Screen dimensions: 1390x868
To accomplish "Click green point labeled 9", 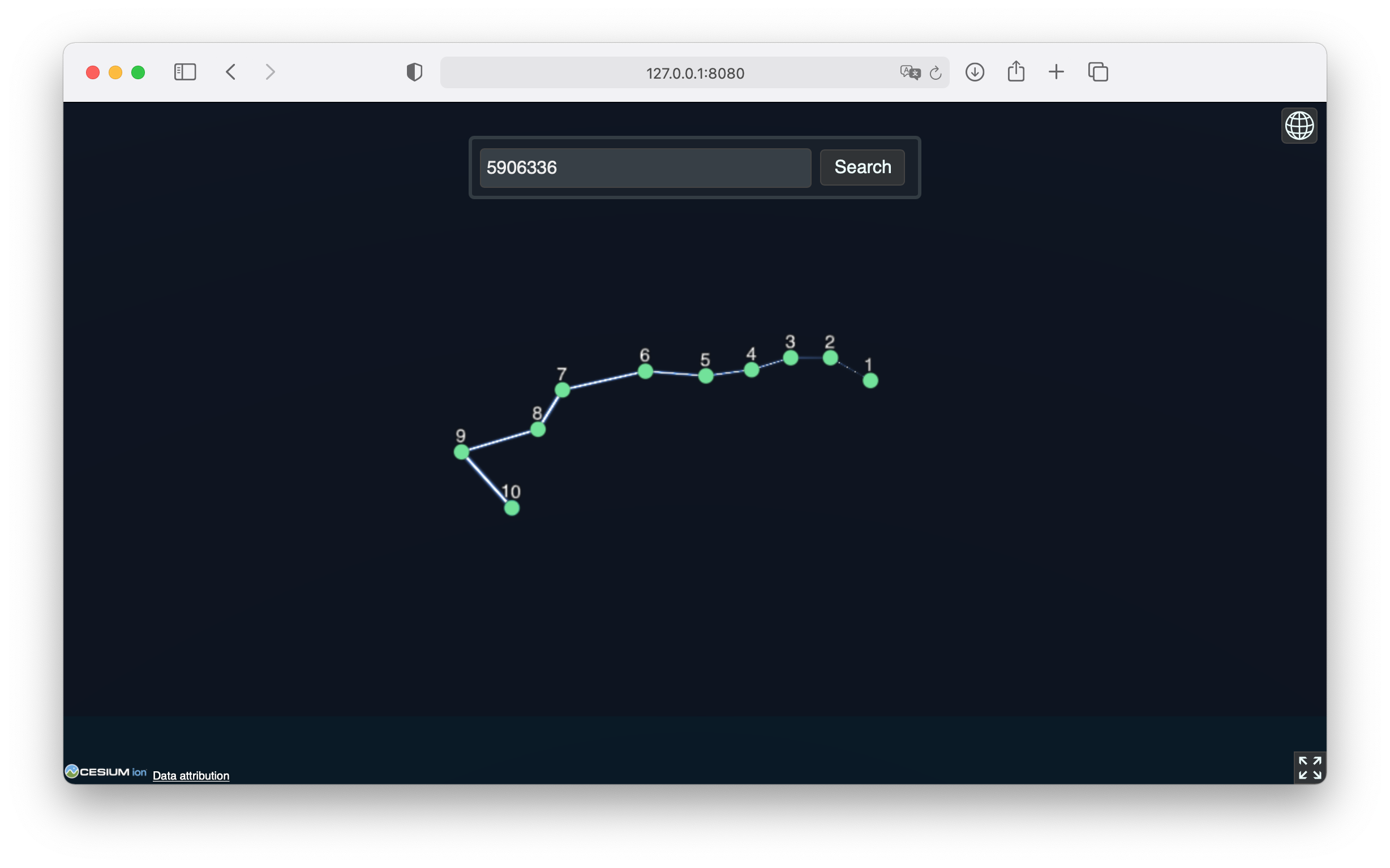I will tap(461, 452).
